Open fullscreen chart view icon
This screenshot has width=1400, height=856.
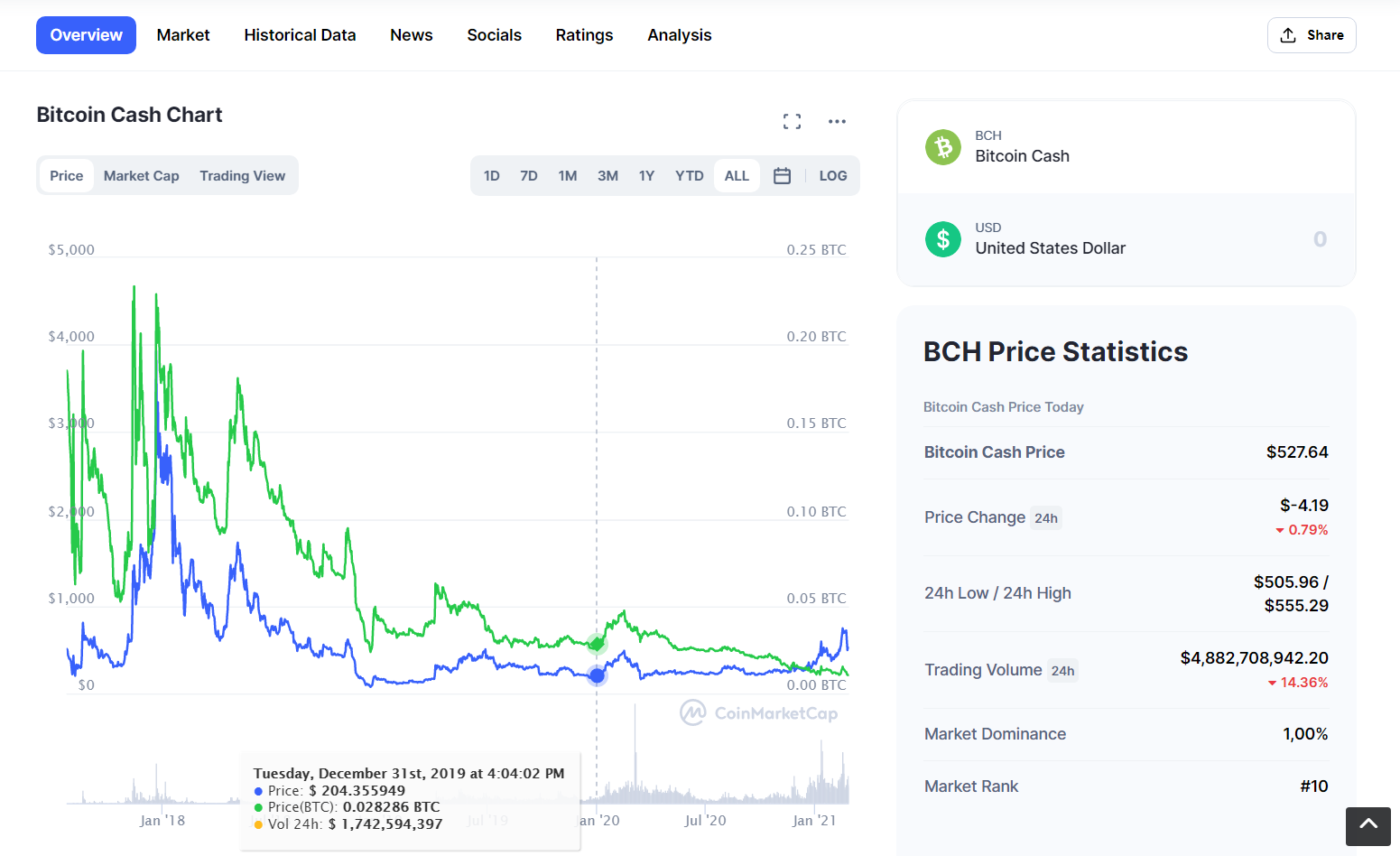(x=792, y=121)
